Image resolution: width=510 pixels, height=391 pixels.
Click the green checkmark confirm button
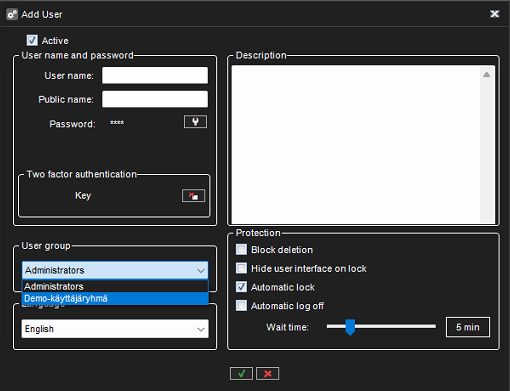tap(241, 374)
